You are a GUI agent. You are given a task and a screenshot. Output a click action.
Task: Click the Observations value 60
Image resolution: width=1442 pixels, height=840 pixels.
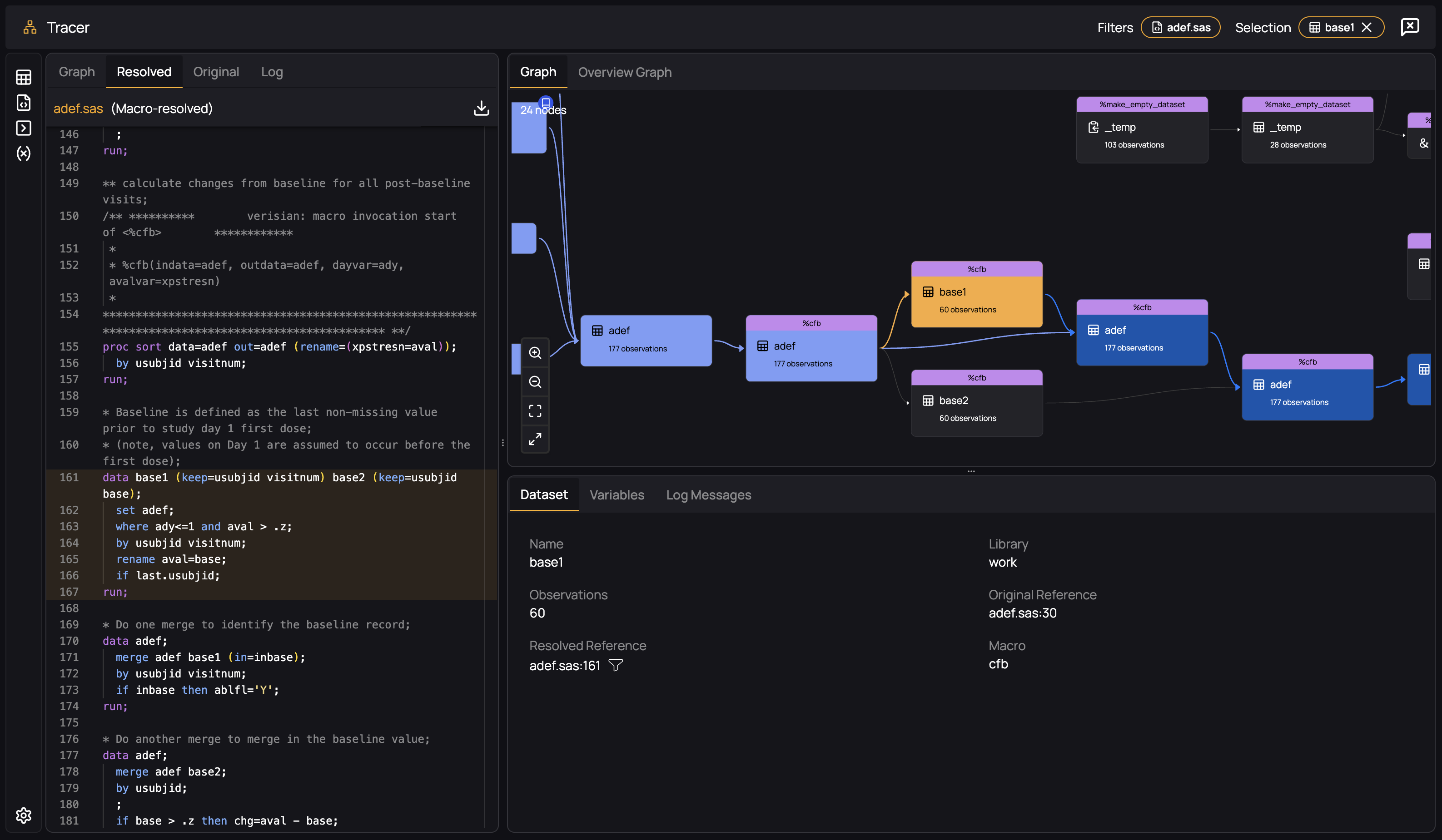pyautogui.click(x=537, y=613)
